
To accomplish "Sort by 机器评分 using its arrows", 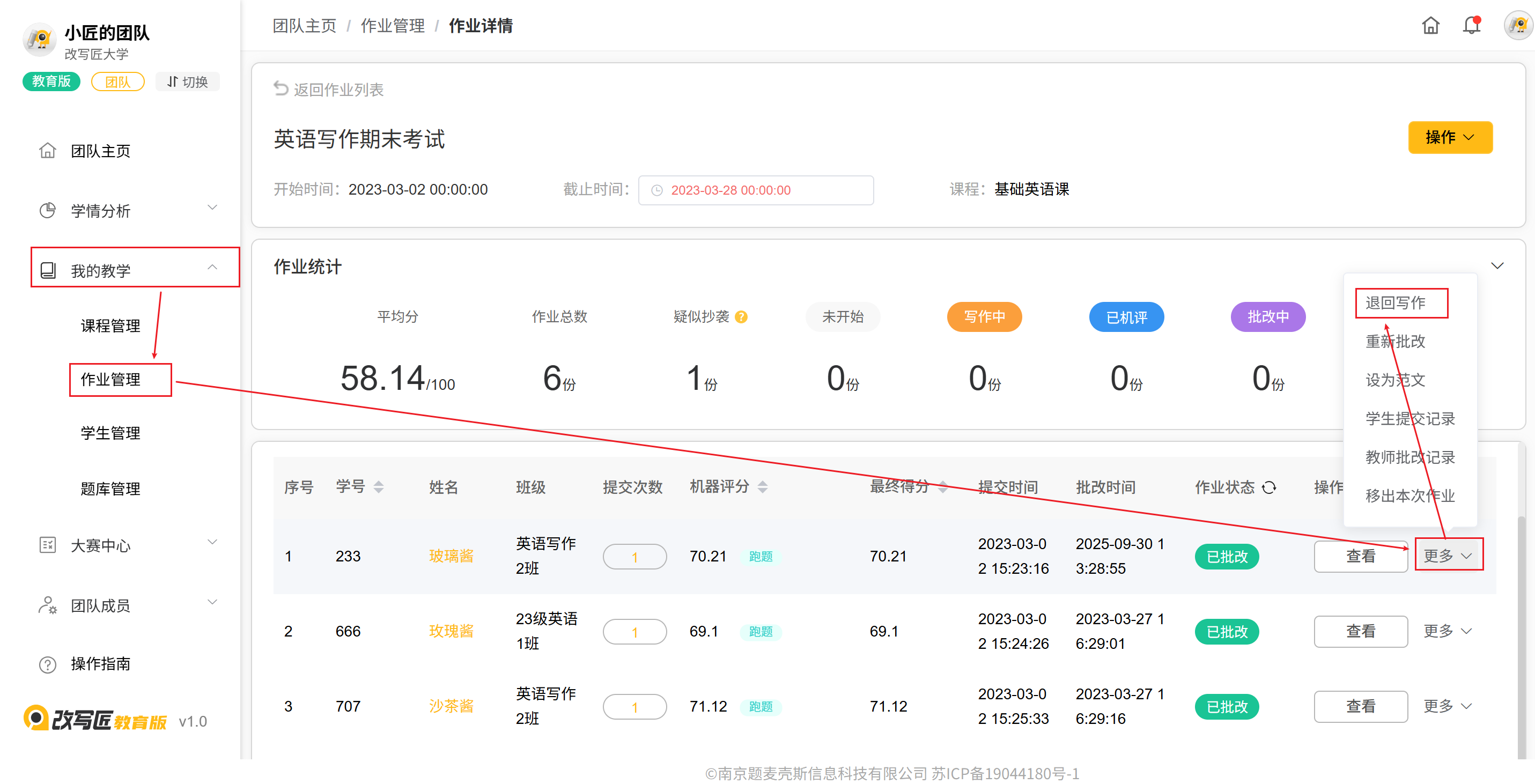I will point(762,487).
